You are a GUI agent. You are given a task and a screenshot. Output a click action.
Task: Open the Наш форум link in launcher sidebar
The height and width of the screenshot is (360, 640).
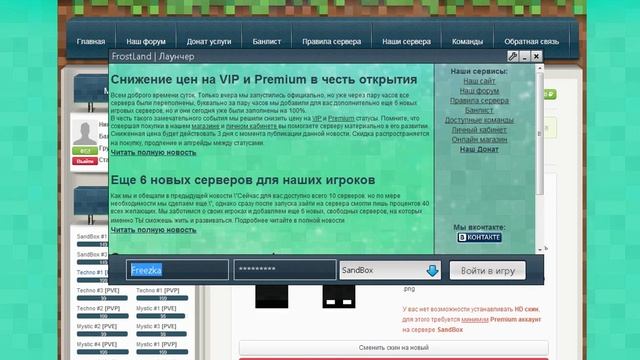point(479,91)
